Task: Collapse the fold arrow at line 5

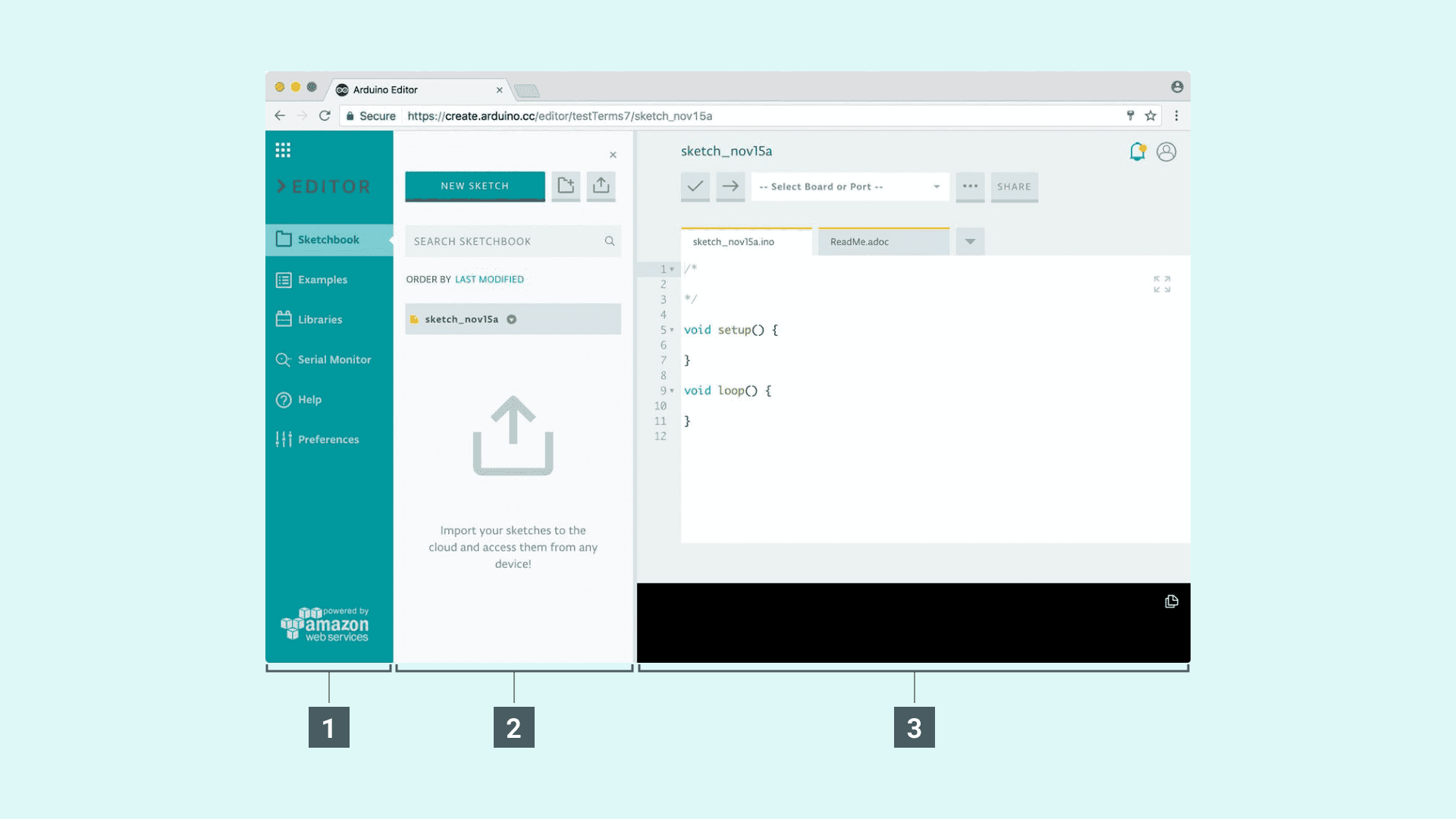Action: coord(672,330)
